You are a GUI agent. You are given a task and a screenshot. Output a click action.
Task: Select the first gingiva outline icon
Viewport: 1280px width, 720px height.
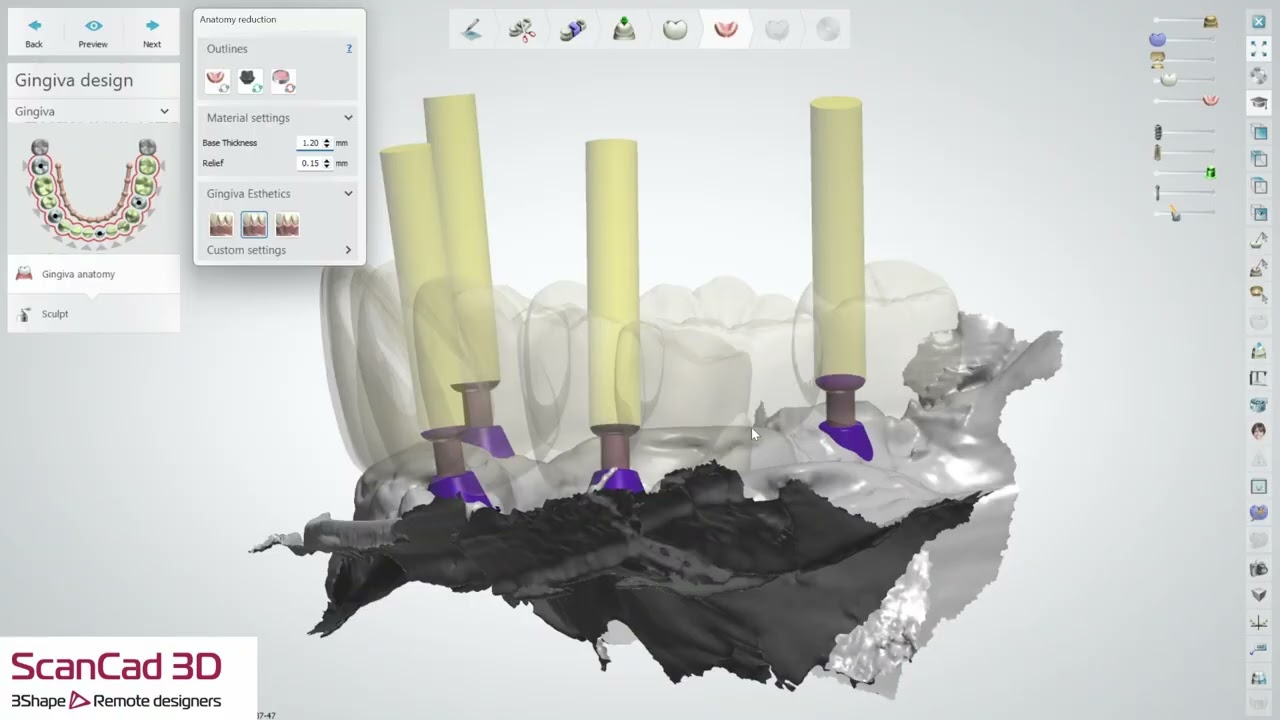coord(217,81)
